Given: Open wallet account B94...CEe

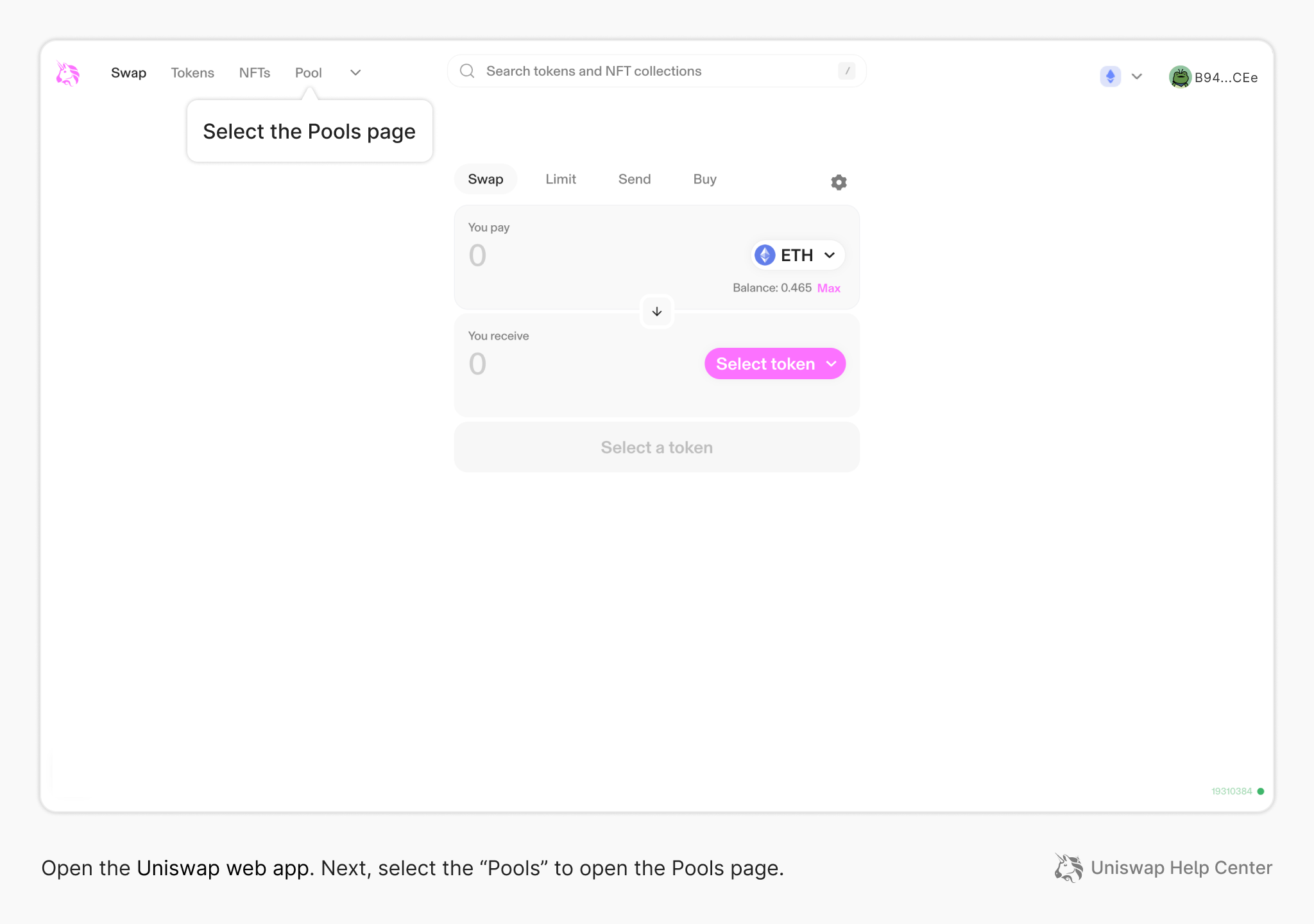Looking at the screenshot, I should click(x=1225, y=78).
